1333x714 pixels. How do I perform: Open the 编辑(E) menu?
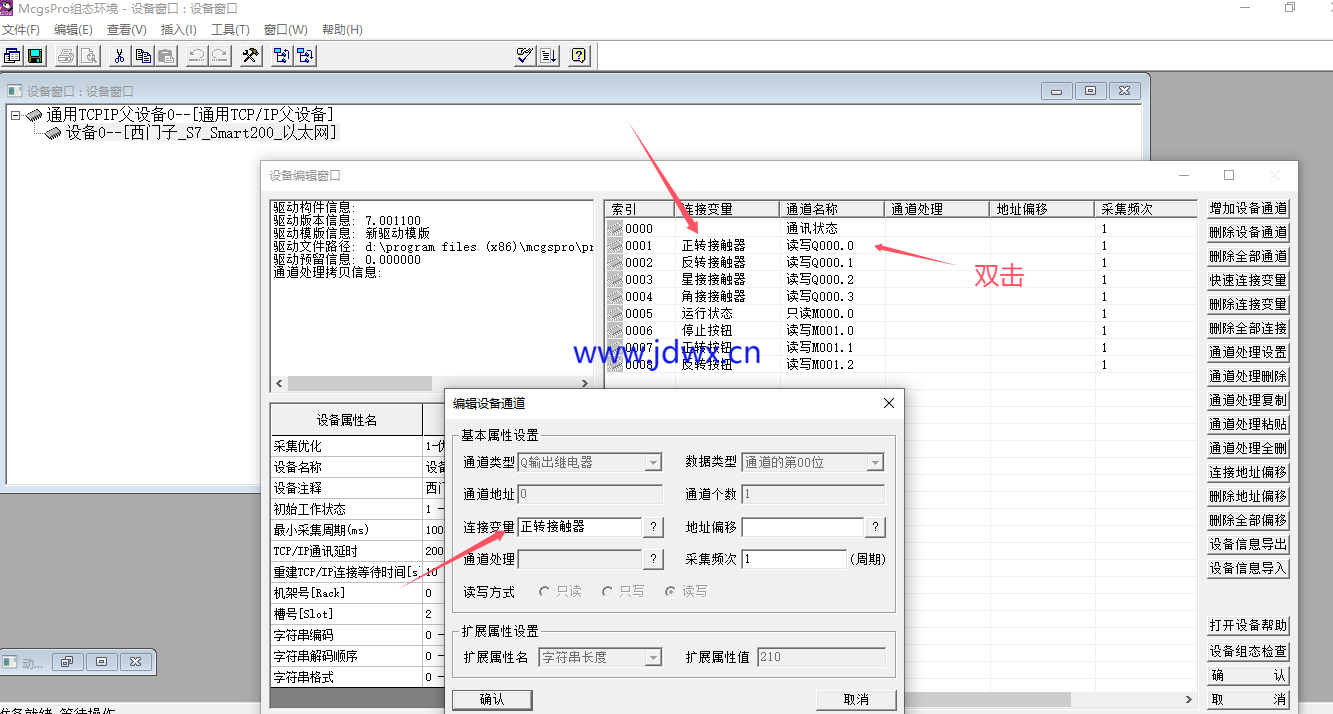(x=73, y=30)
